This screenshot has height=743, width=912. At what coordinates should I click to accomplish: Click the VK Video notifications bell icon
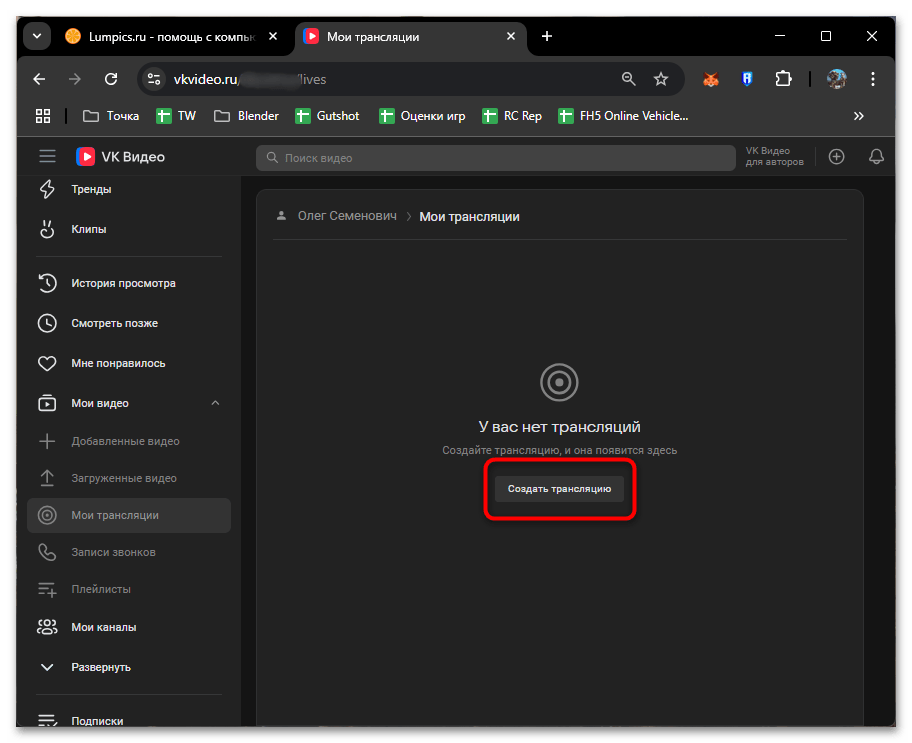click(x=876, y=157)
